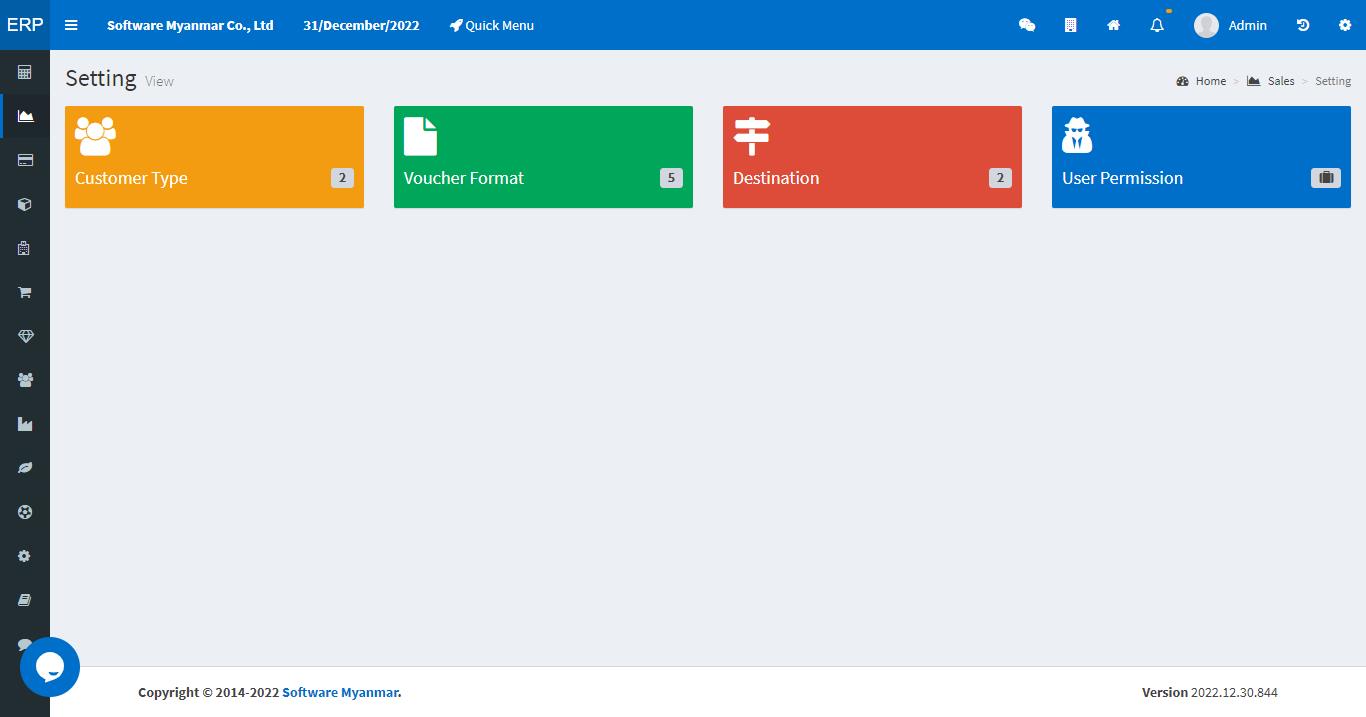Toggle the hamburger sidebar menu

tap(71, 25)
